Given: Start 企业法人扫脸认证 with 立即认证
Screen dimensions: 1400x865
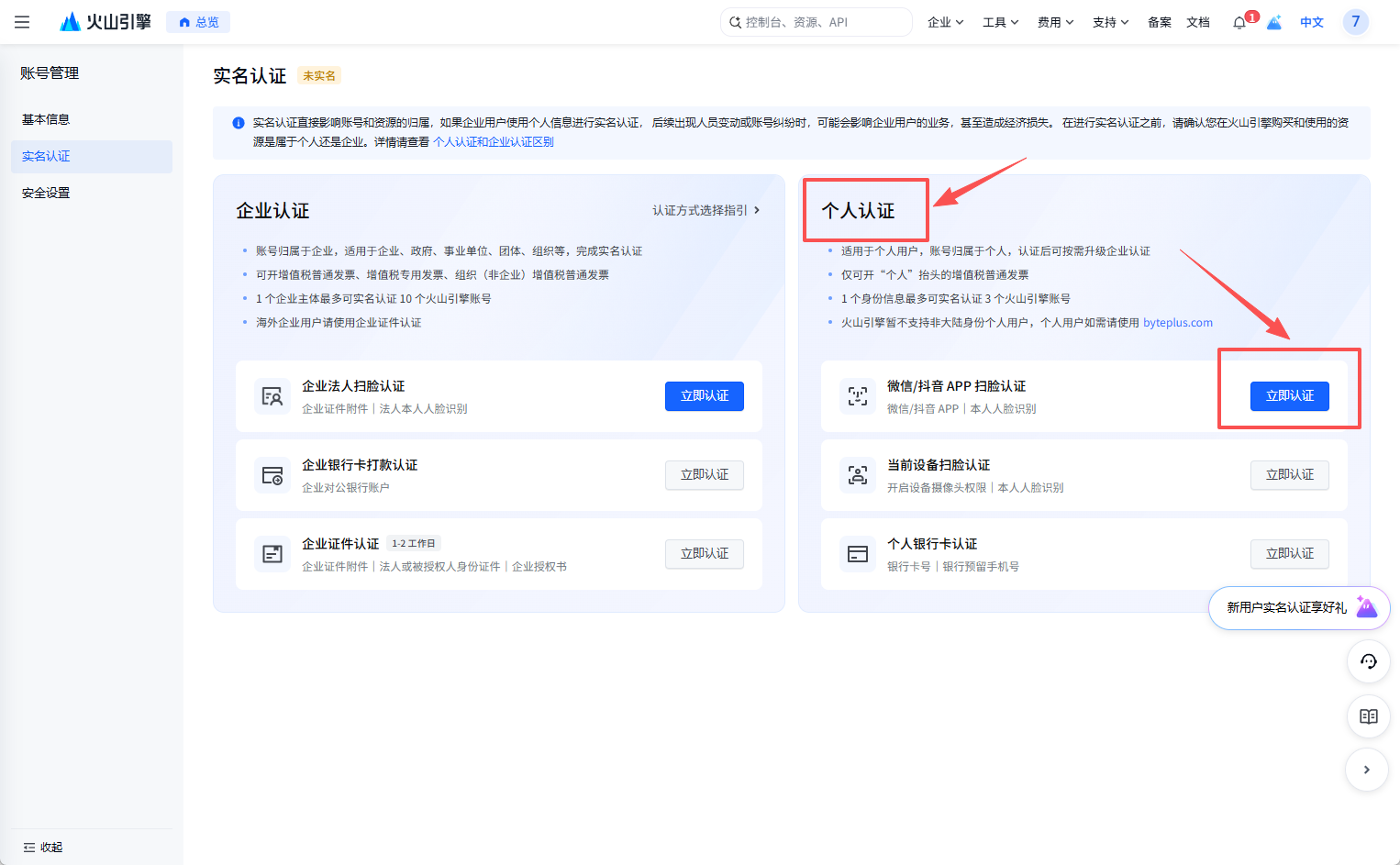Looking at the screenshot, I should [x=705, y=396].
